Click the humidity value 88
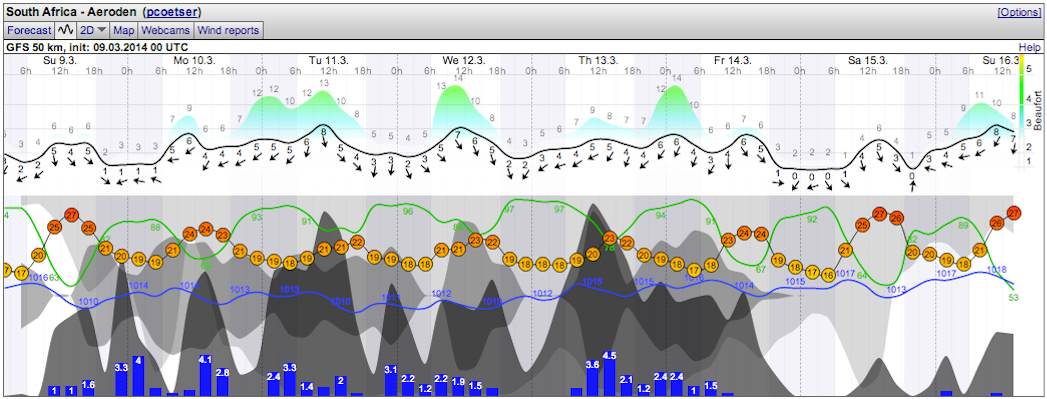 tap(156, 227)
